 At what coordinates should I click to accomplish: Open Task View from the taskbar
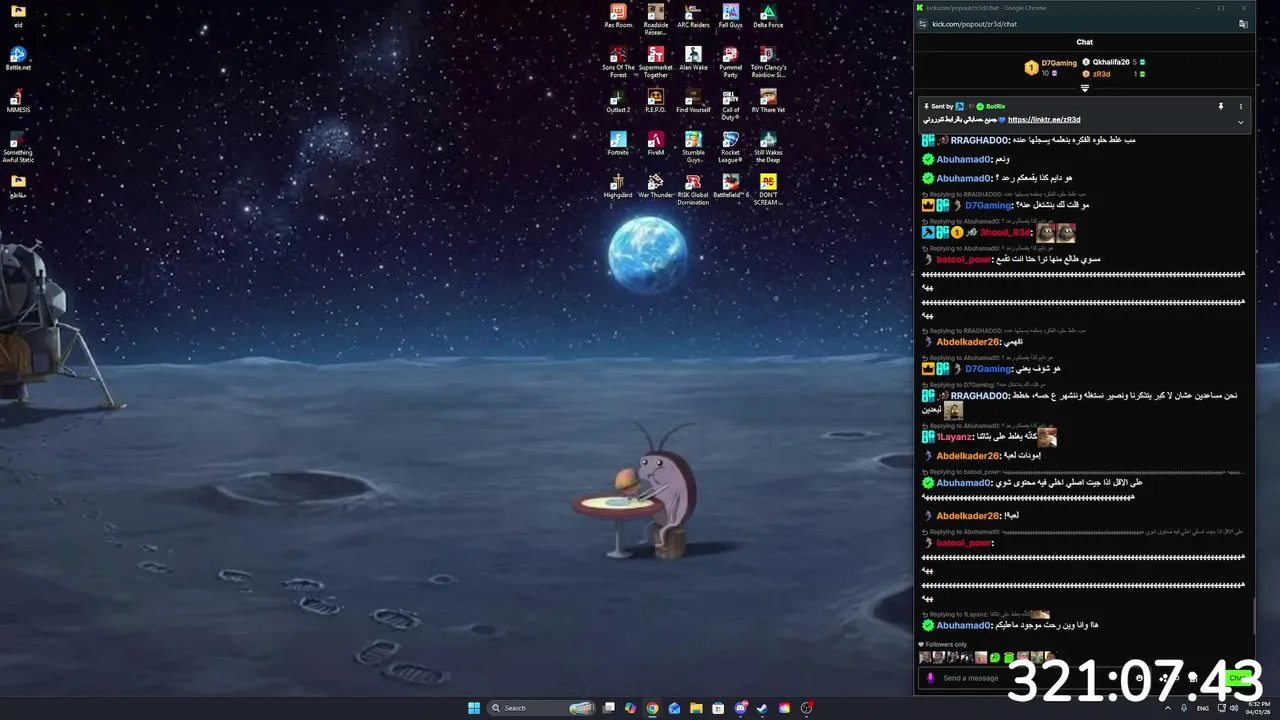608,708
